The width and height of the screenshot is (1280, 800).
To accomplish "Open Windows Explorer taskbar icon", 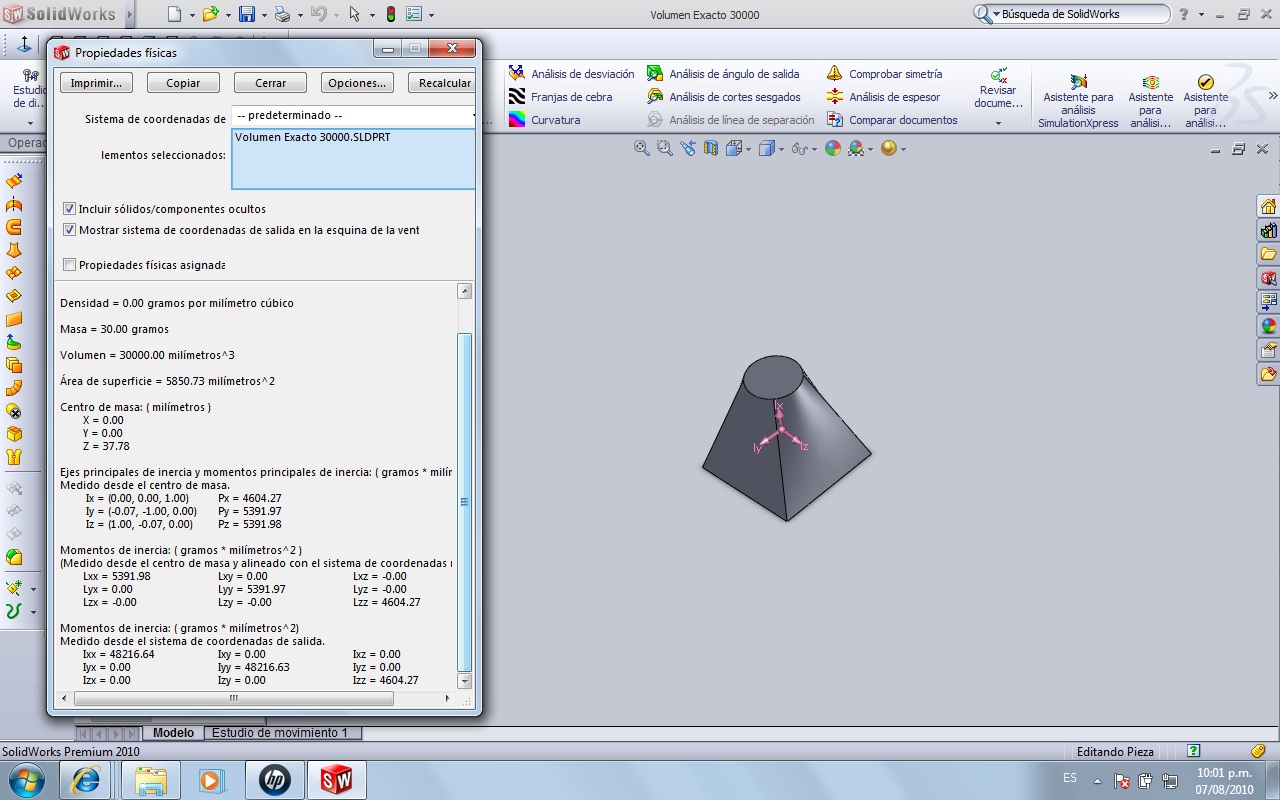I will point(151,780).
